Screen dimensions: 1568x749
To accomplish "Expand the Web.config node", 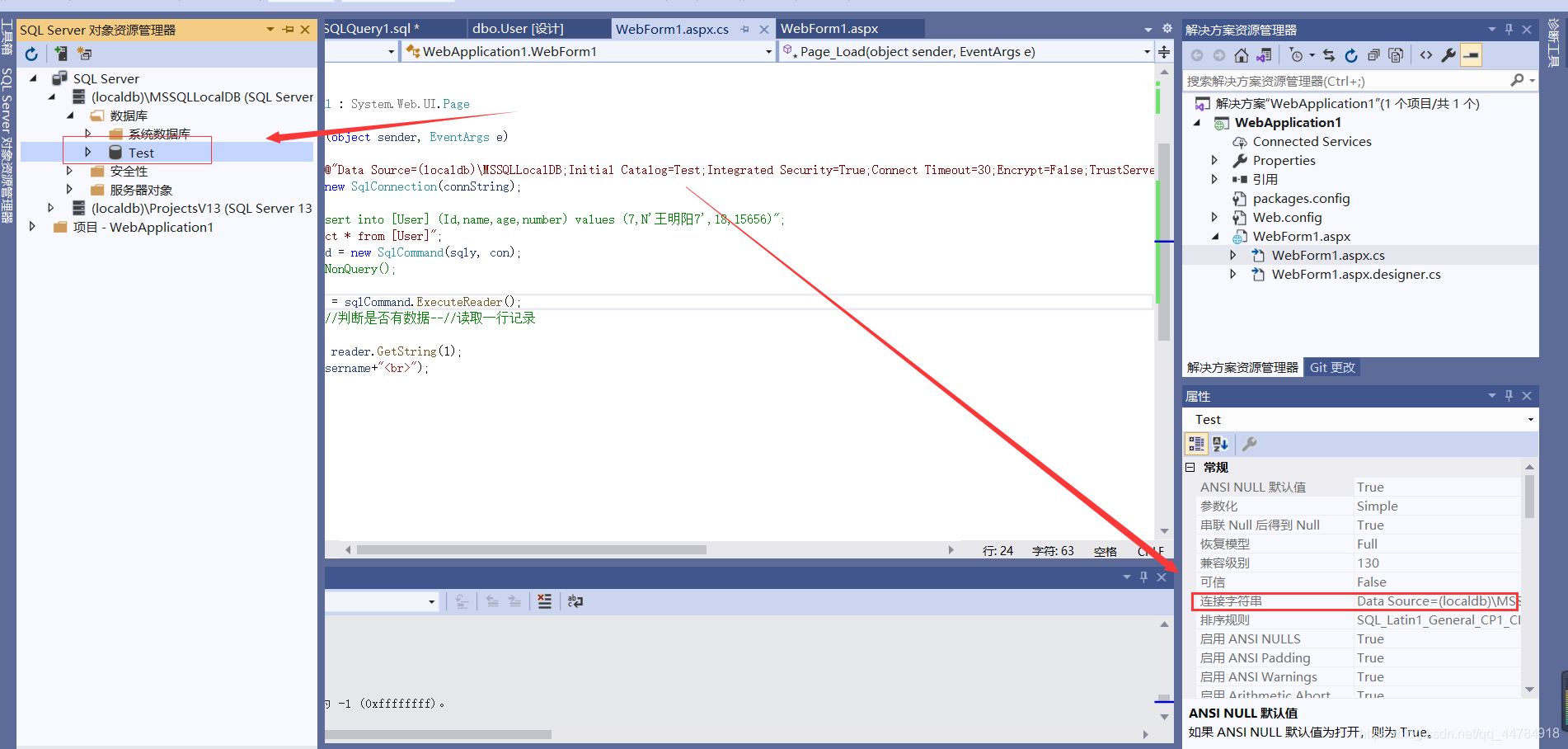I will pos(1214,217).
